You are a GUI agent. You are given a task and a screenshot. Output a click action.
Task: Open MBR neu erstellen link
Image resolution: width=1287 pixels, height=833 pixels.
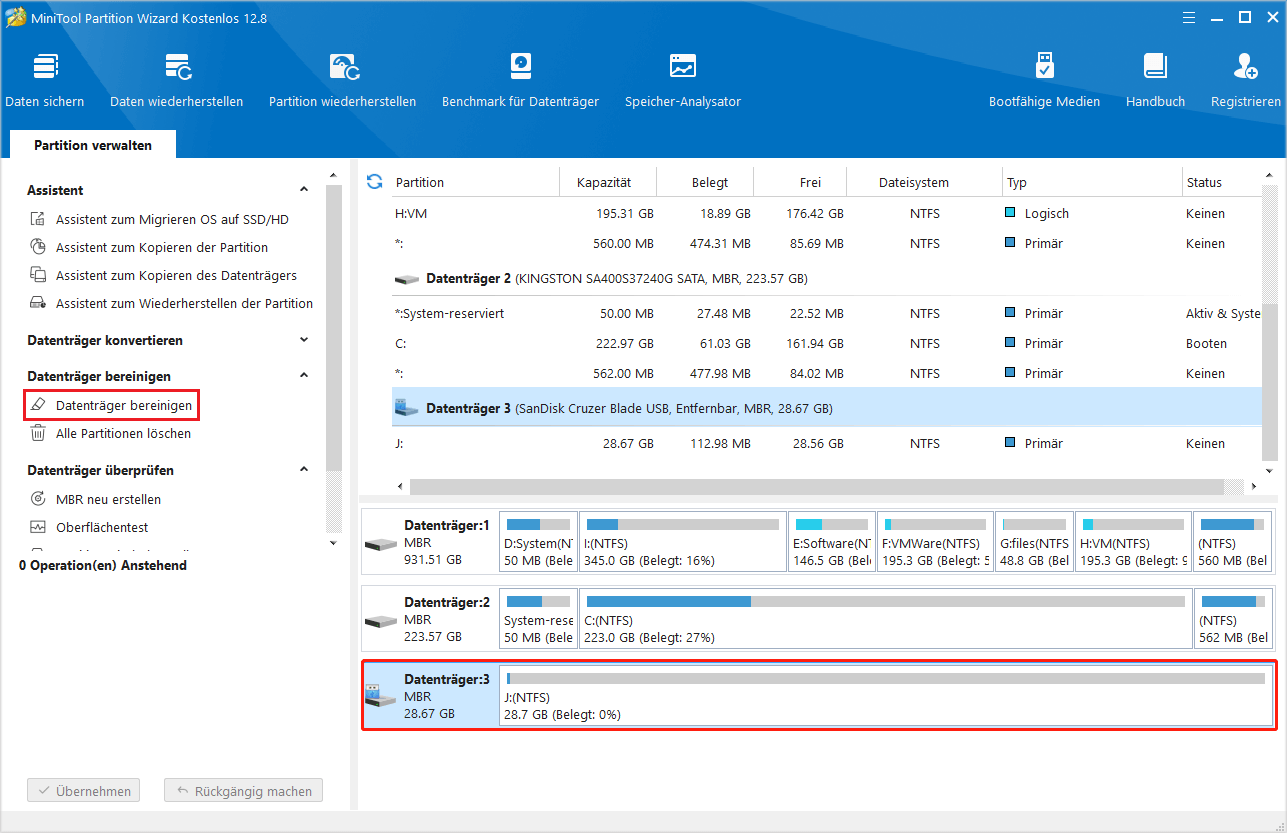point(108,499)
